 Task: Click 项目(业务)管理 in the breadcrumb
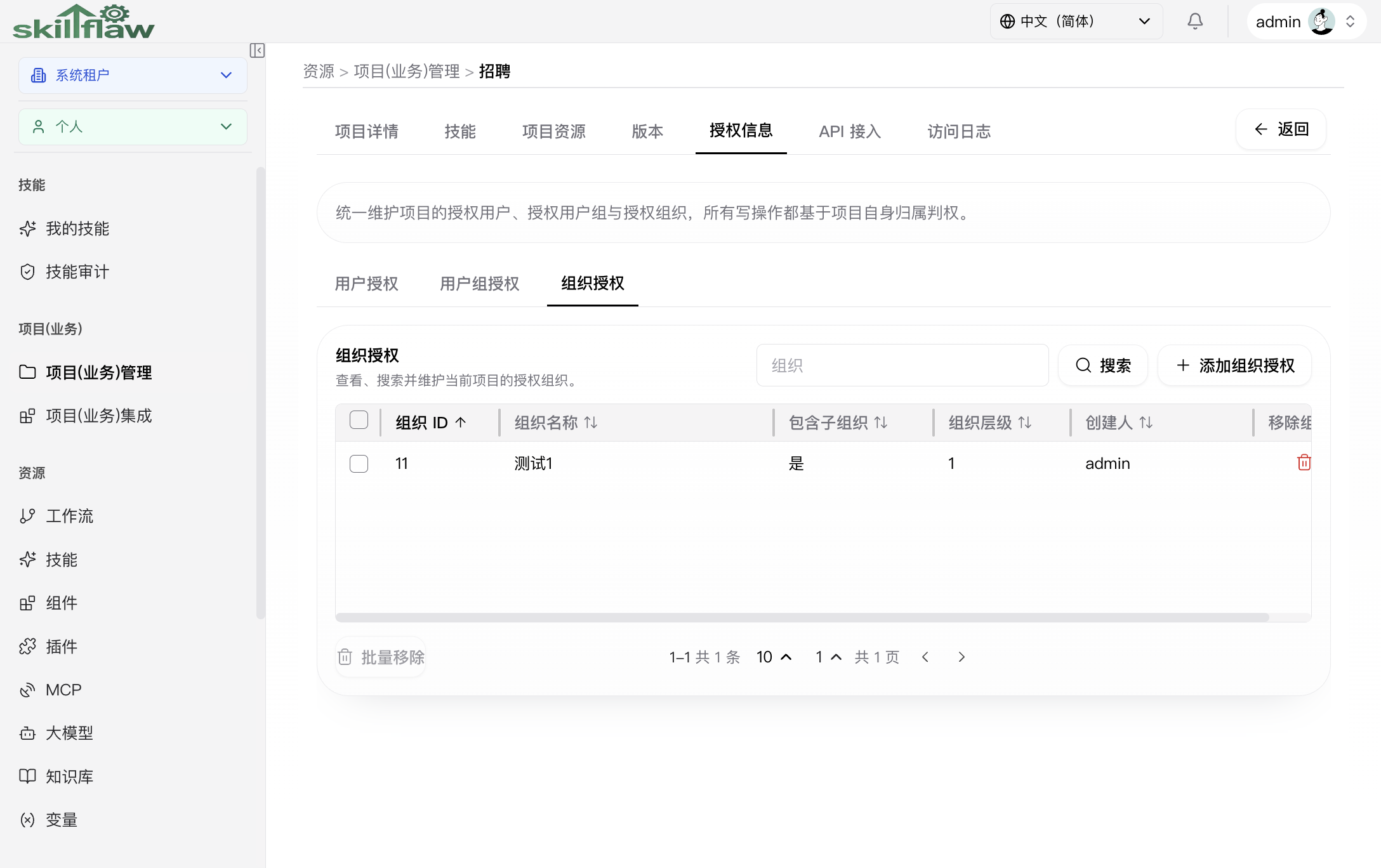click(407, 71)
